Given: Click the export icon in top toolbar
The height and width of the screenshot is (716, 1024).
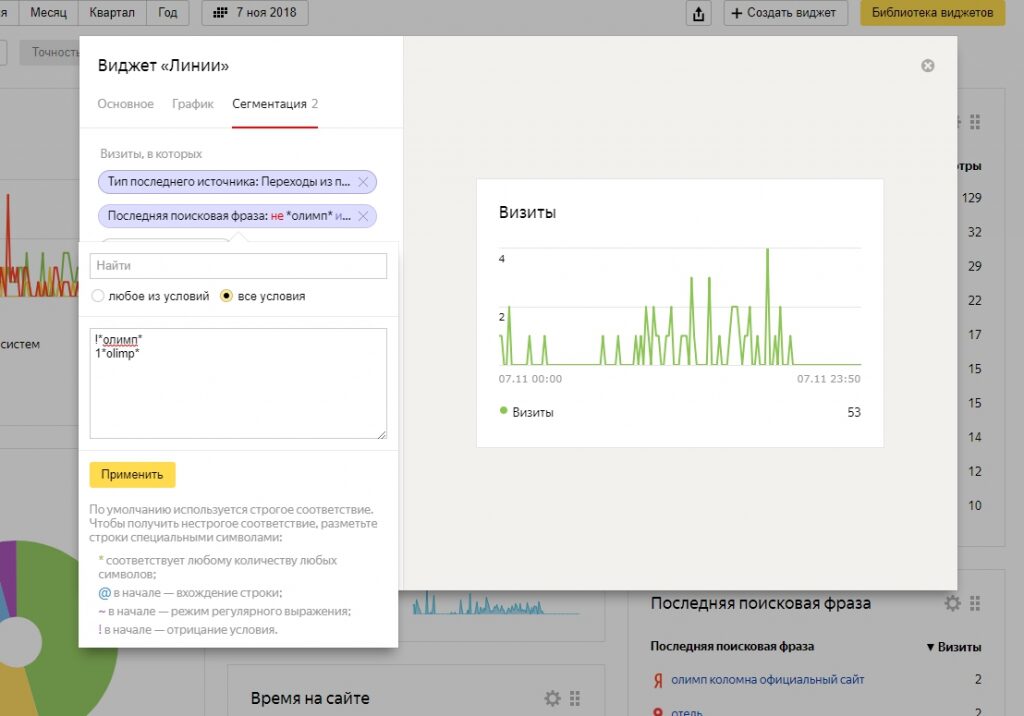Looking at the screenshot, I should point(698,13).
